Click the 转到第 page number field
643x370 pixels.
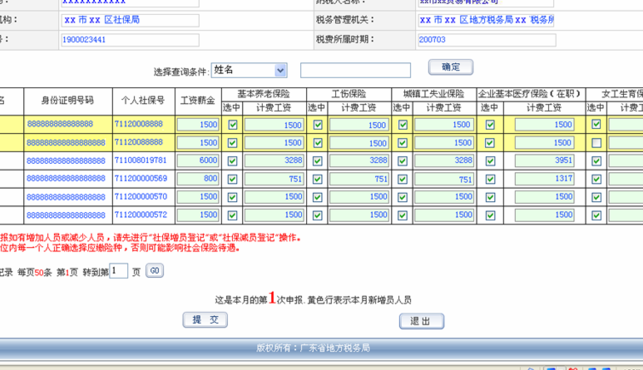point(119,271)
